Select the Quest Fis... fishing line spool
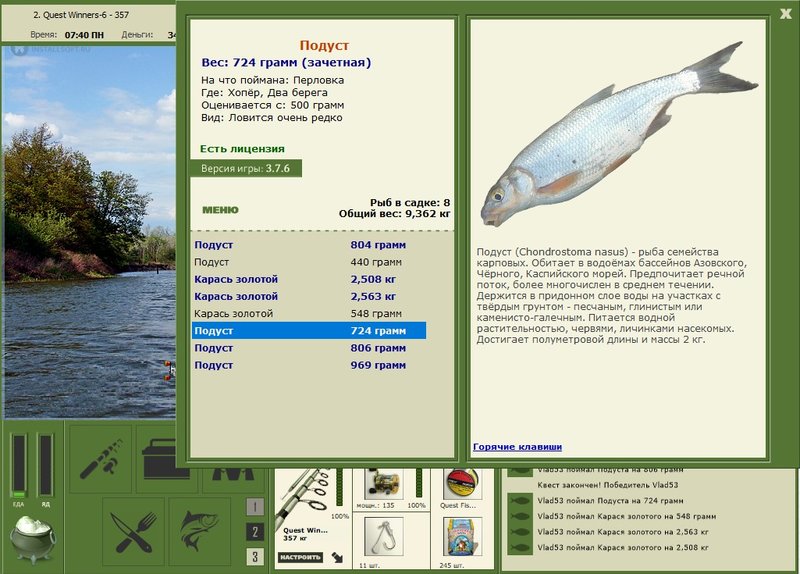This screenshot has width=800, height=574. (x=461, y=484)
